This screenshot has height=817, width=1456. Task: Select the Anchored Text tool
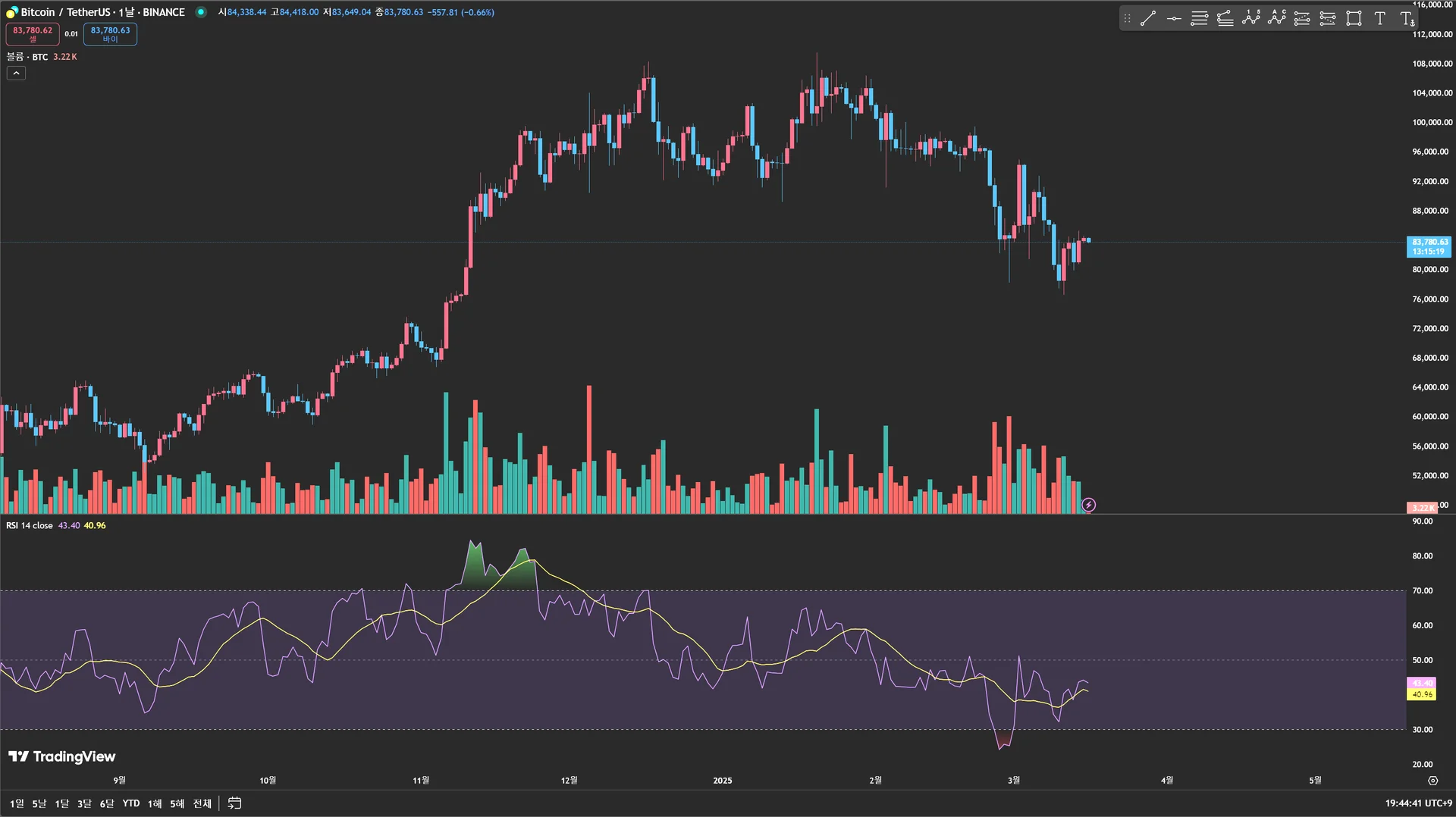pos(1407,19)
